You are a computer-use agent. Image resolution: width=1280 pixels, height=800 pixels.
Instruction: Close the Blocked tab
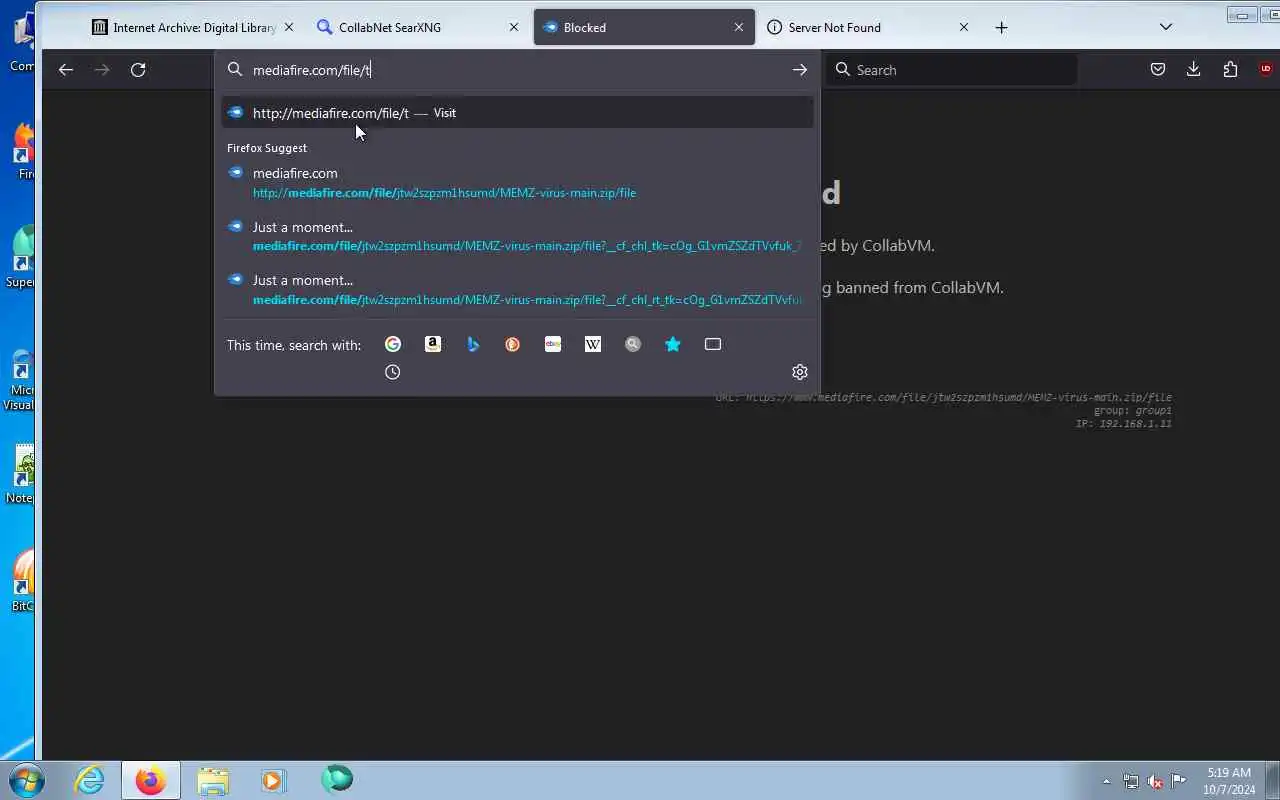(x=739, y=27)
